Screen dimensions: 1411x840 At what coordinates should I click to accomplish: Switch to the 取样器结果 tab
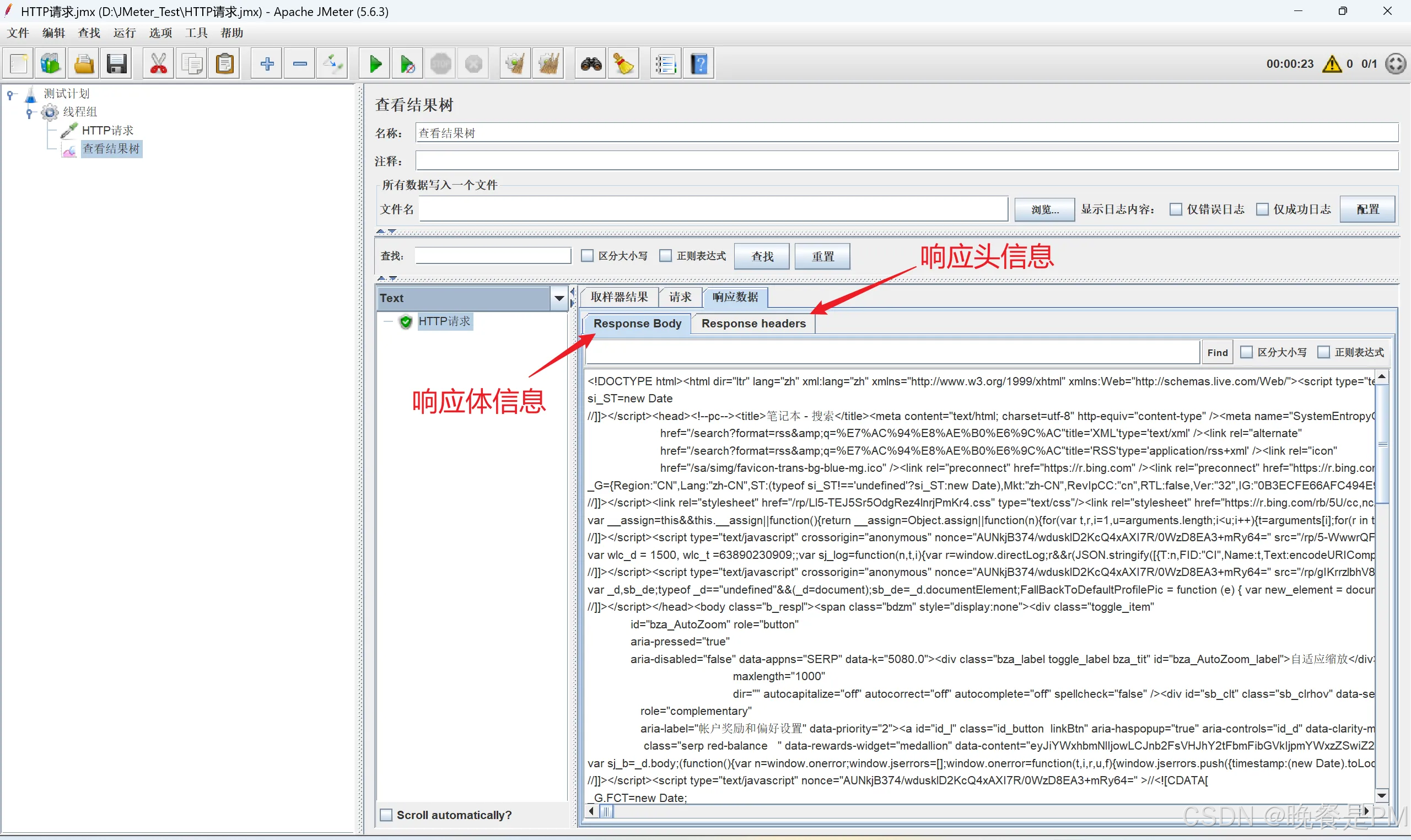click(x=619, y=297)
